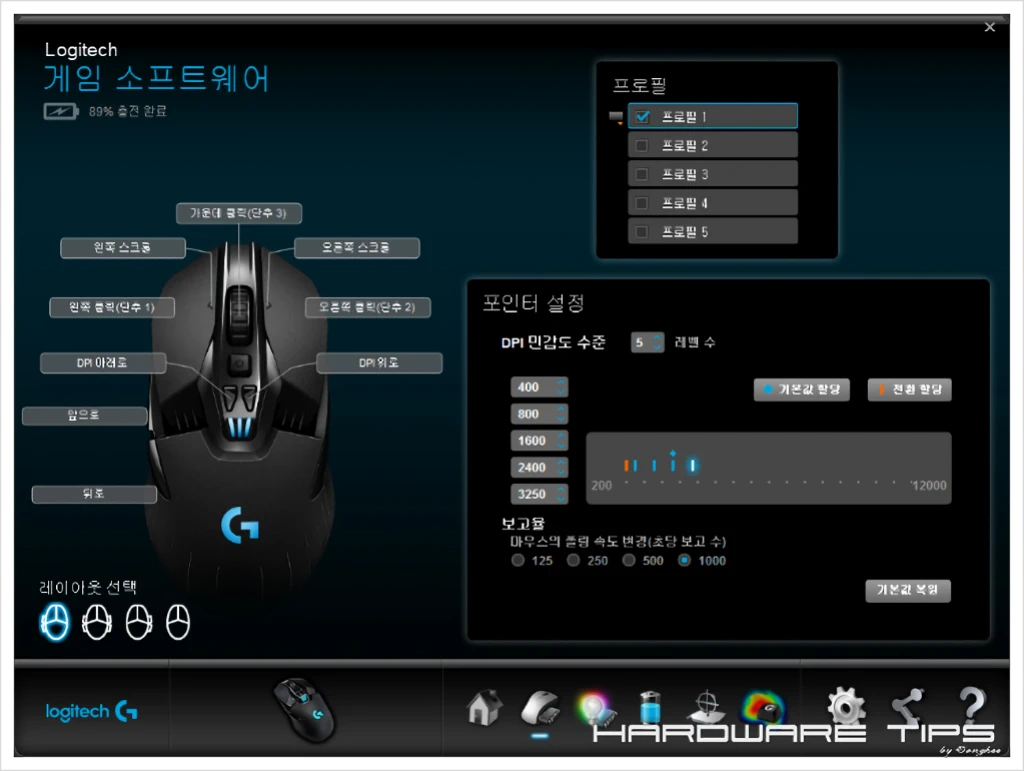The height and width of the screenshot is (771, 1024).
Task: Select the fourth mouse layout icon
Action: (178, 622)
